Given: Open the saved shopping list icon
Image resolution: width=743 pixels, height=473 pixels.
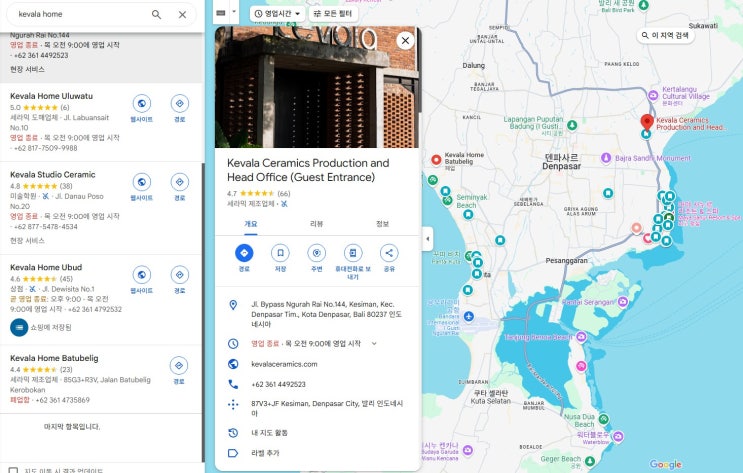Looking at the screenshot, I should [19, 327].
